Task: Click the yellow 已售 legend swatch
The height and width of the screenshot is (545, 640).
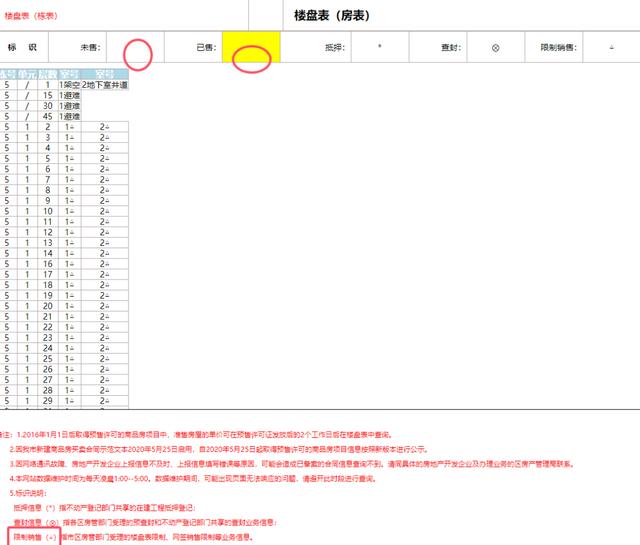Action: pyautogui.click(x=251, y=47)
